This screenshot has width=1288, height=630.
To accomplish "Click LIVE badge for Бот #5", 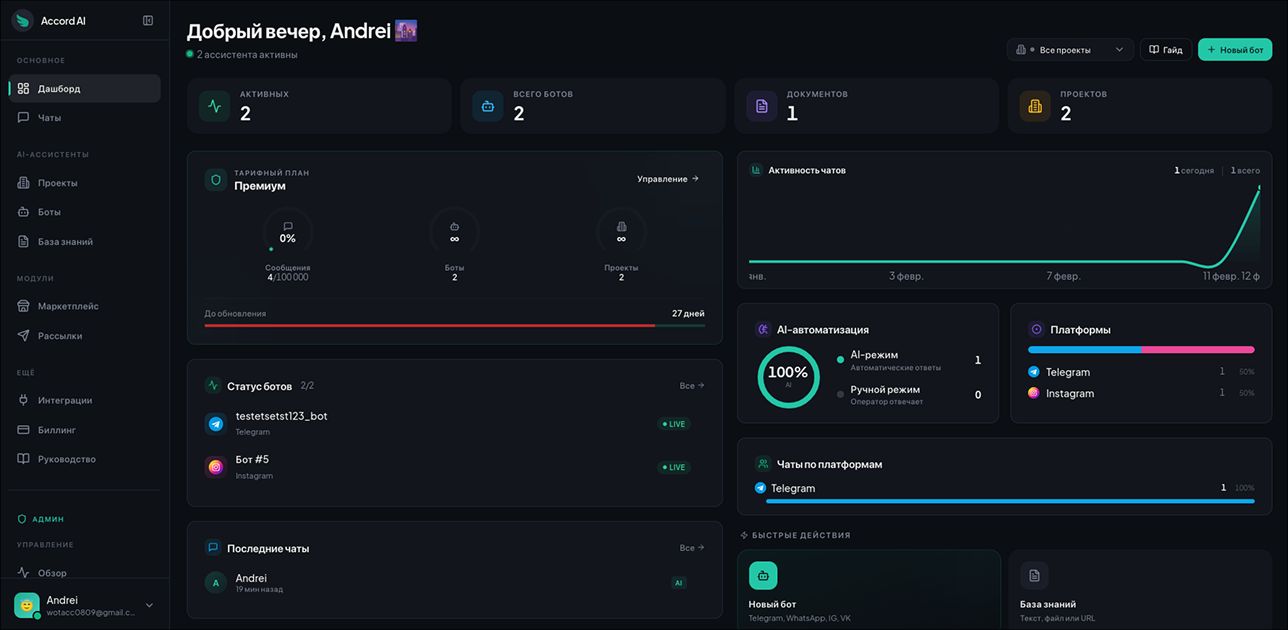I will [674, 467].
